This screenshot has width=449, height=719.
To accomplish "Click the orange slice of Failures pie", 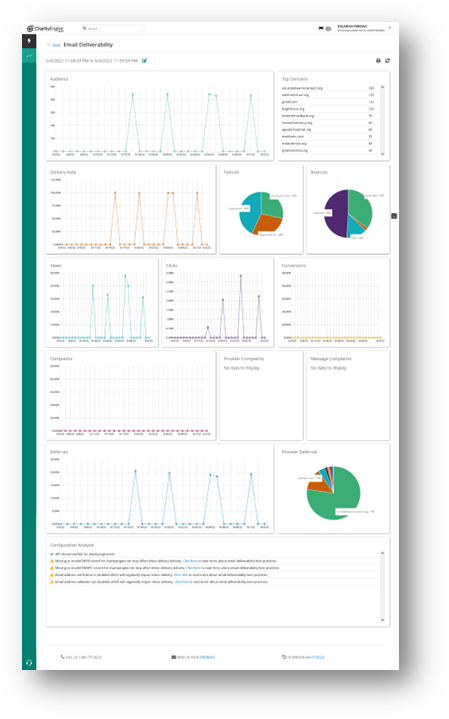I will click(267, 224).
